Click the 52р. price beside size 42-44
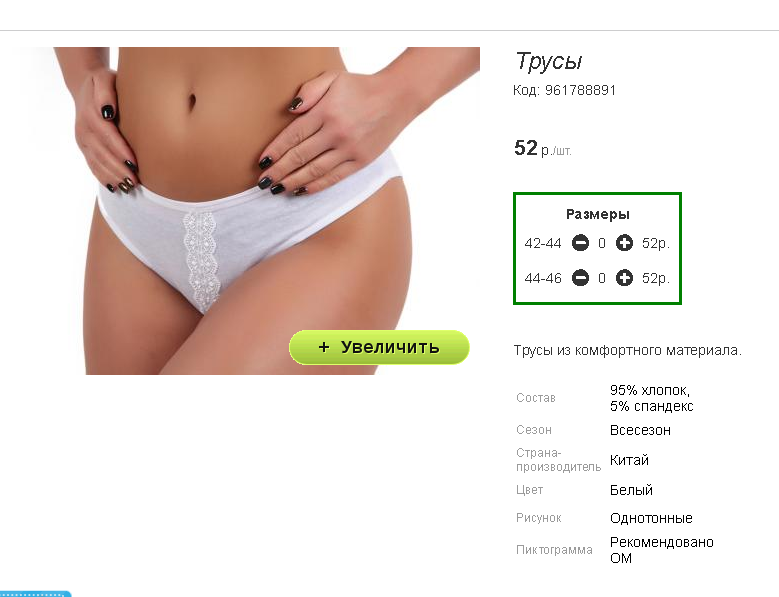779x597 pixels. (x=656, y=243)
